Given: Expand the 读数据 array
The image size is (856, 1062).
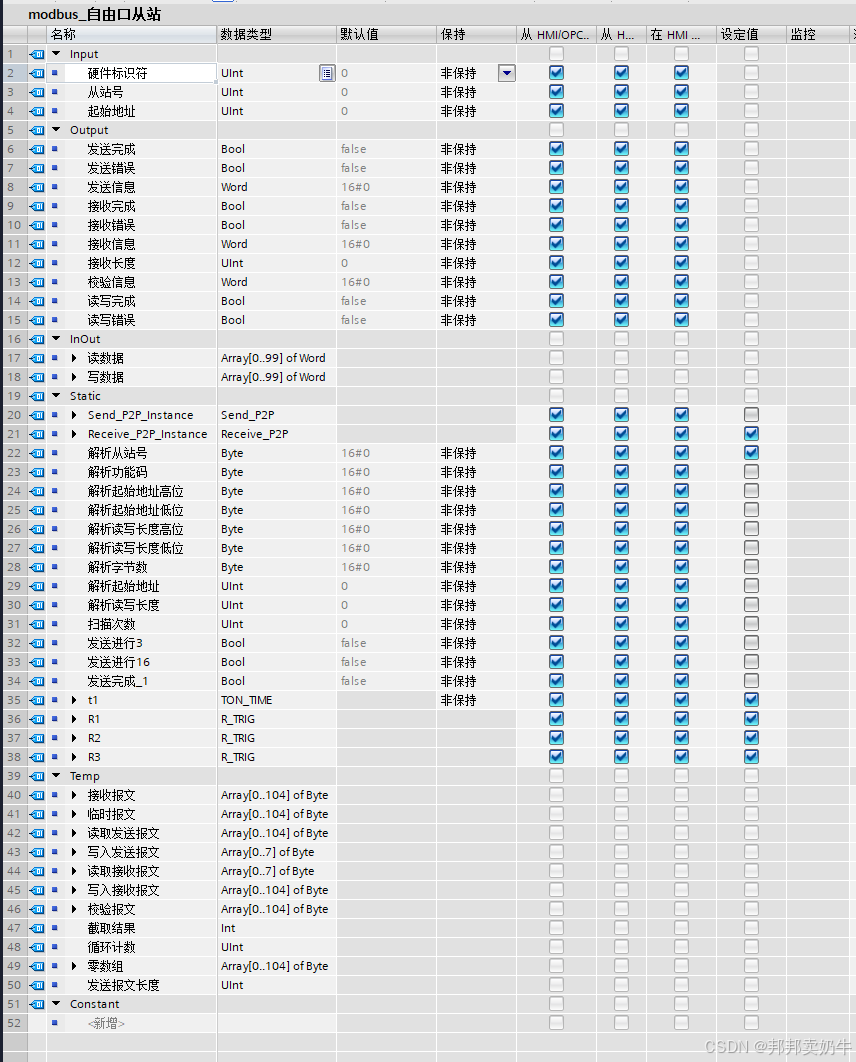Looking at the screenshot, I should [74, 358].
